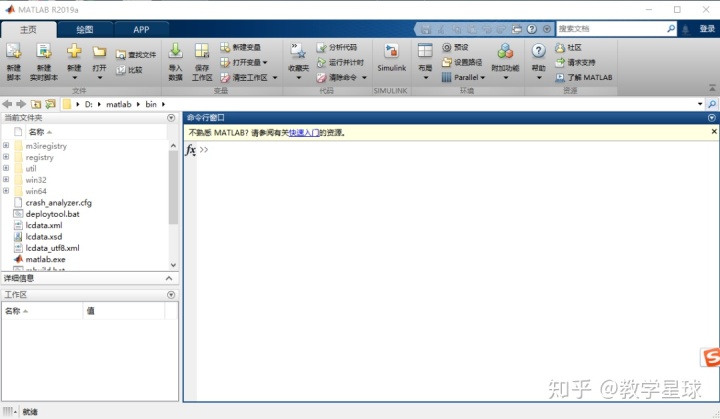Click Compare (比较) in the File section
Viewport: 720px width, 419px height.
[129, 70]
